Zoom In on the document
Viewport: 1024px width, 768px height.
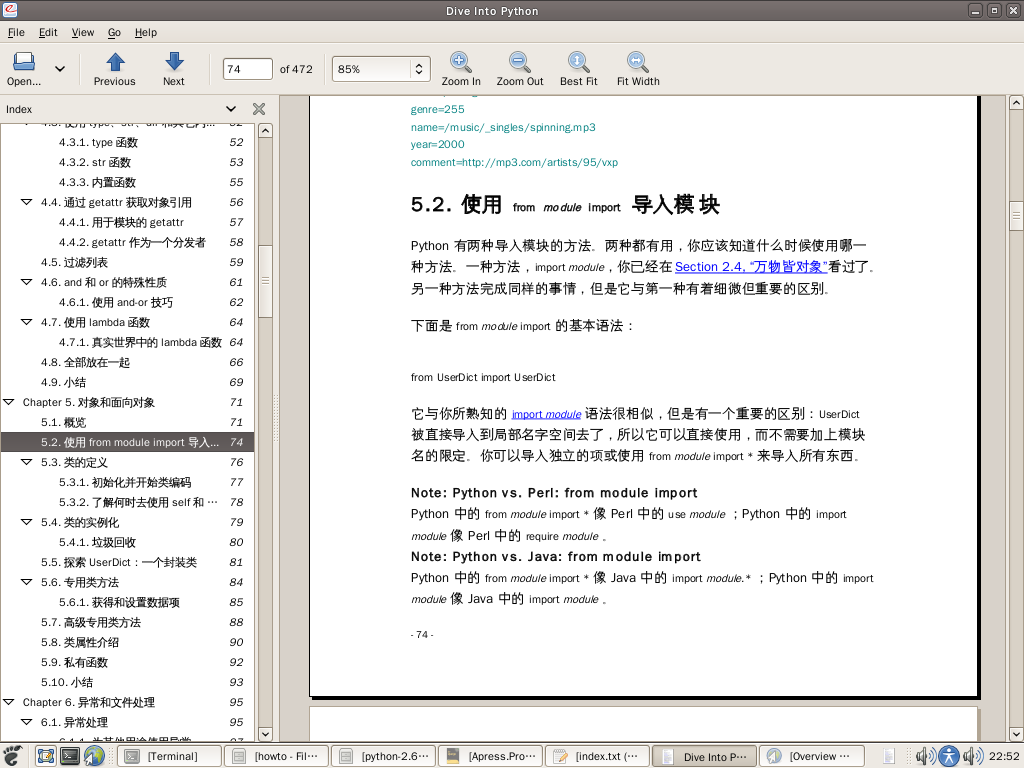[x=461, y=62]
